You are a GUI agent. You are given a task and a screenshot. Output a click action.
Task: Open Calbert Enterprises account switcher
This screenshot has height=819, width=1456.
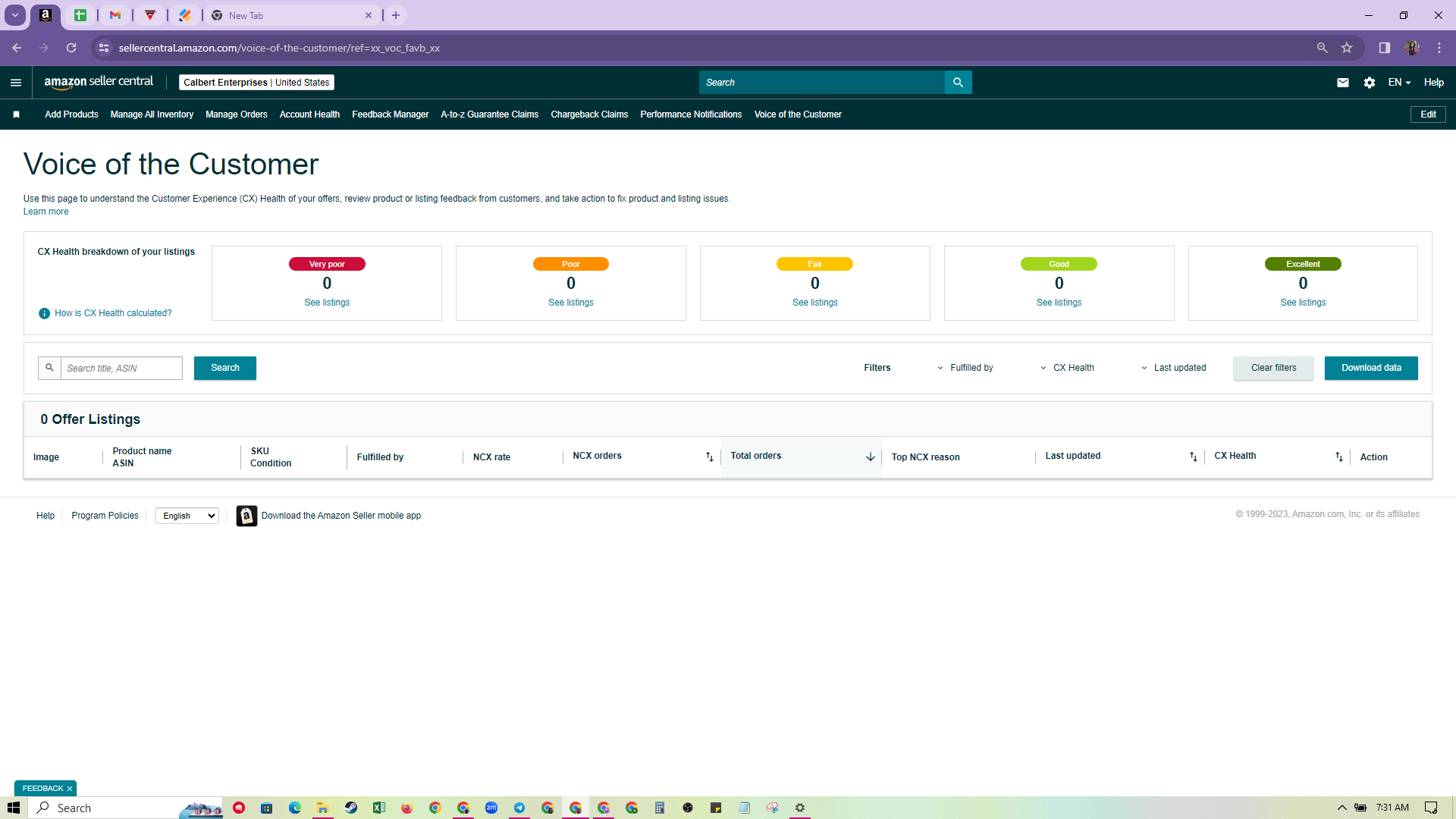point(256,83)
